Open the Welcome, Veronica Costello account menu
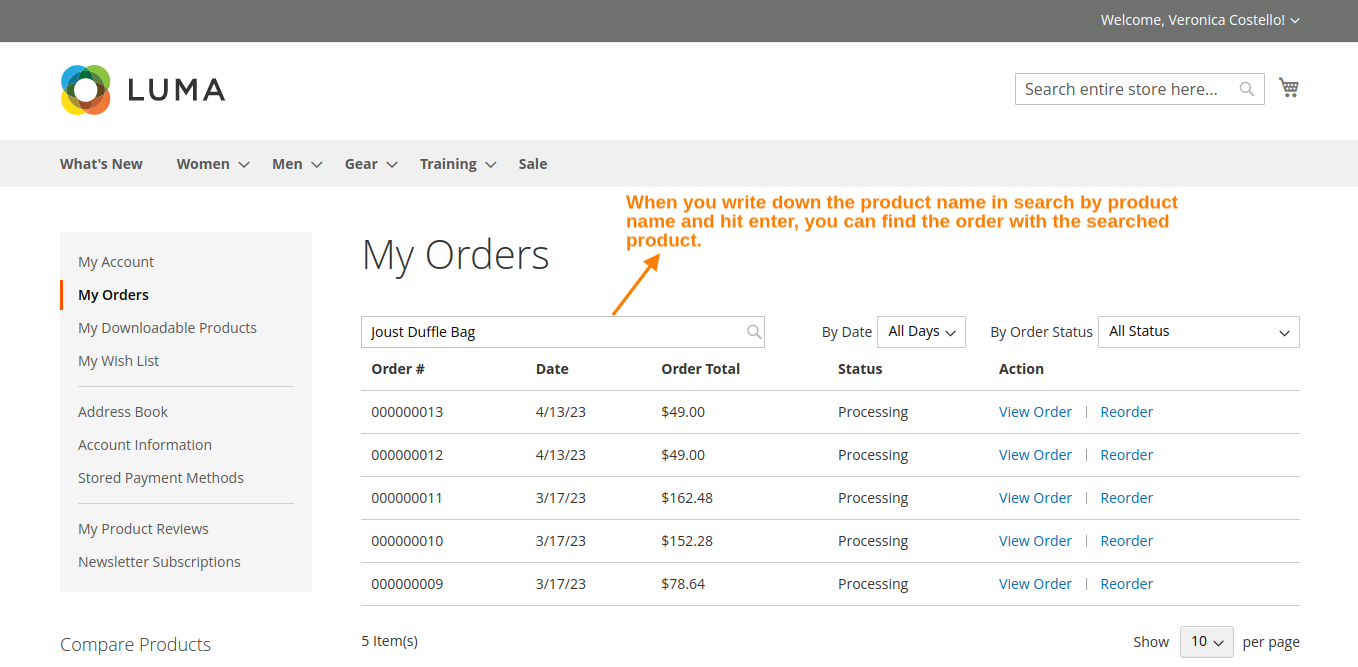The height and width of the screenshot is (667, 1358). (x=1199, y=20)
